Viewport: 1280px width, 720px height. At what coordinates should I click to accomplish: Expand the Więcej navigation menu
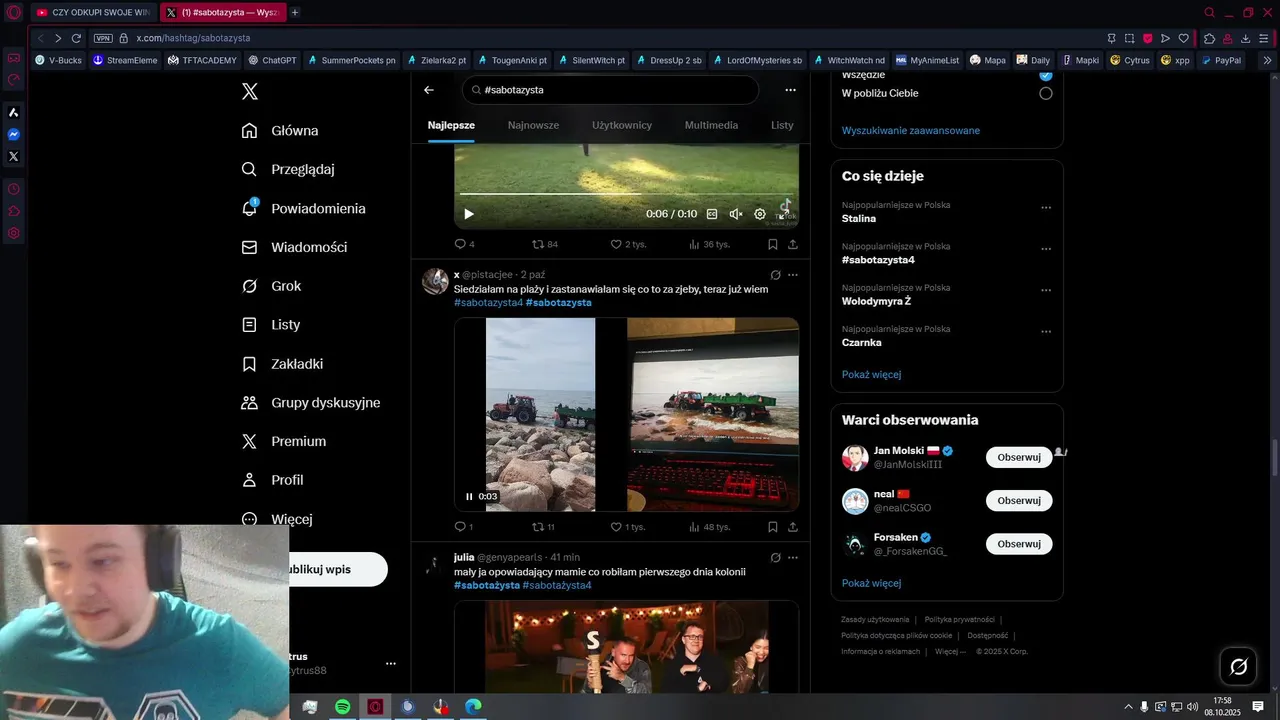coord(278,519)
